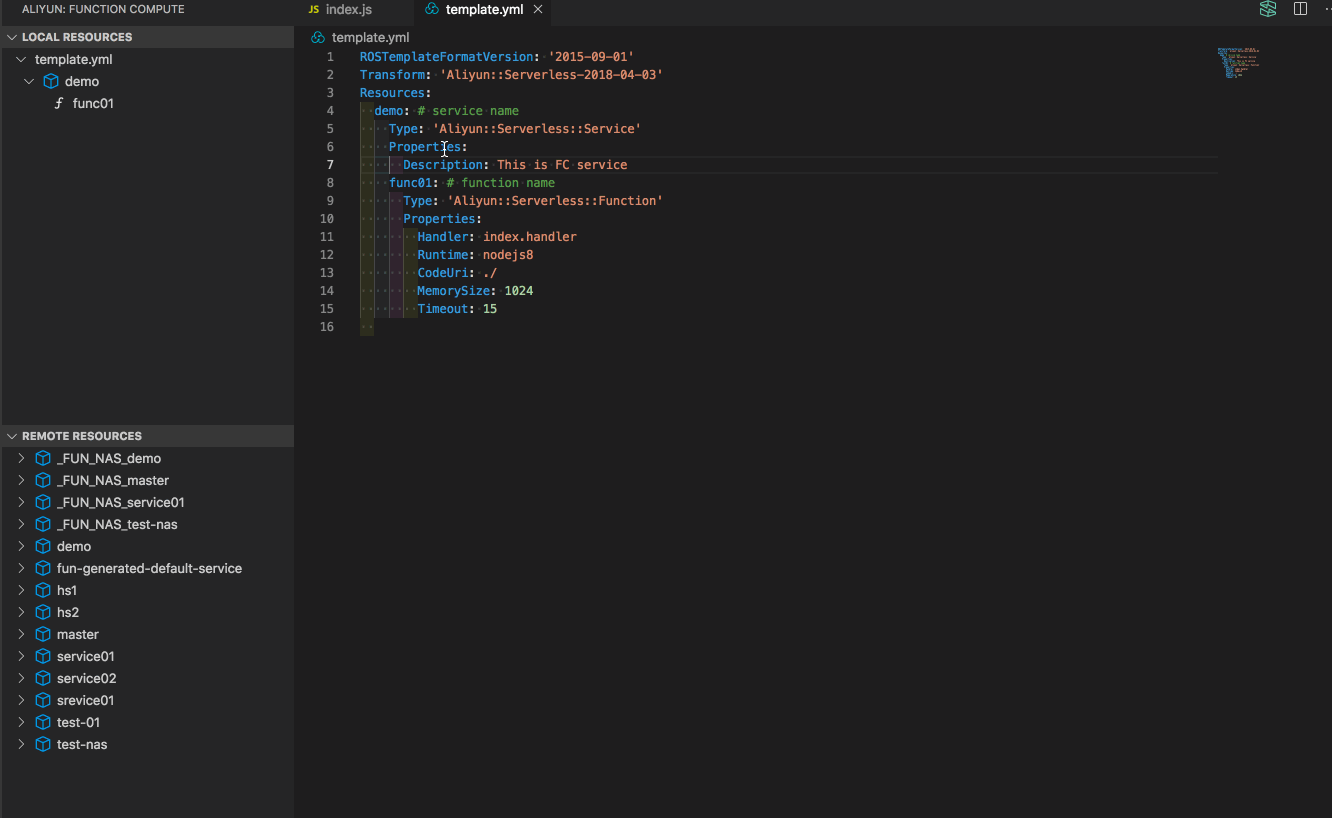Screen dimensions: 1332x818
Task: Click the code minimap in the editor
Action: 1238,63
